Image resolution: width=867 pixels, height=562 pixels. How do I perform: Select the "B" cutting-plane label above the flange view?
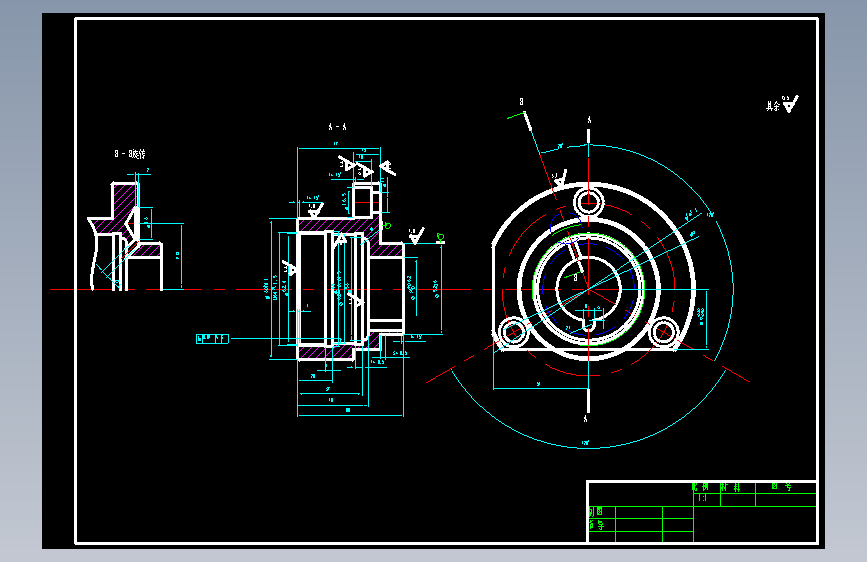pos(521,102)
